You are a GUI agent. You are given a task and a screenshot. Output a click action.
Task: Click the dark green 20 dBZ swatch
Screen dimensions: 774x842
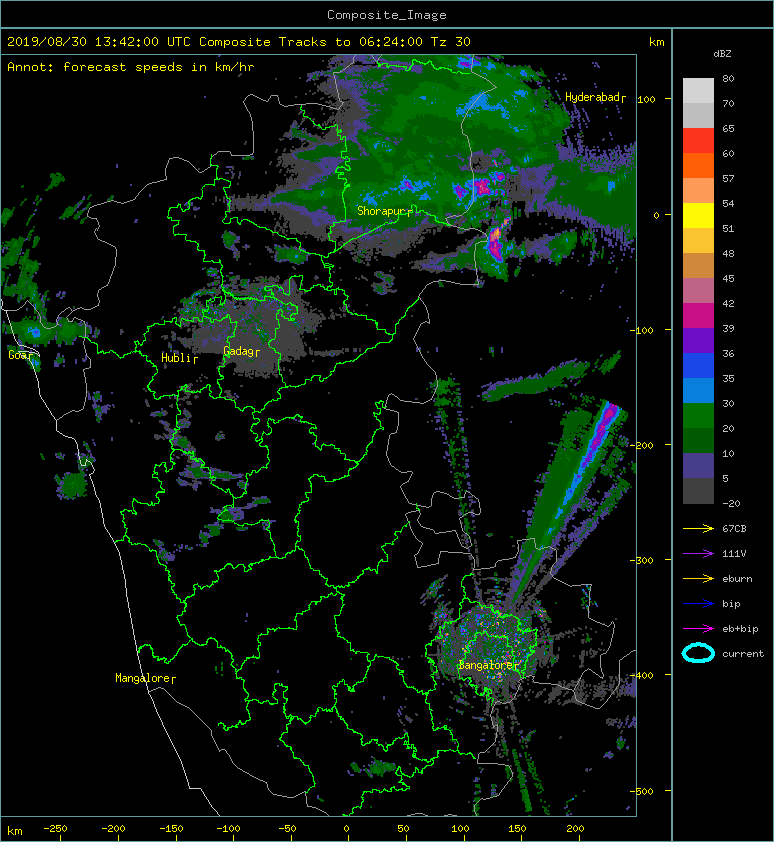(698, 440)
